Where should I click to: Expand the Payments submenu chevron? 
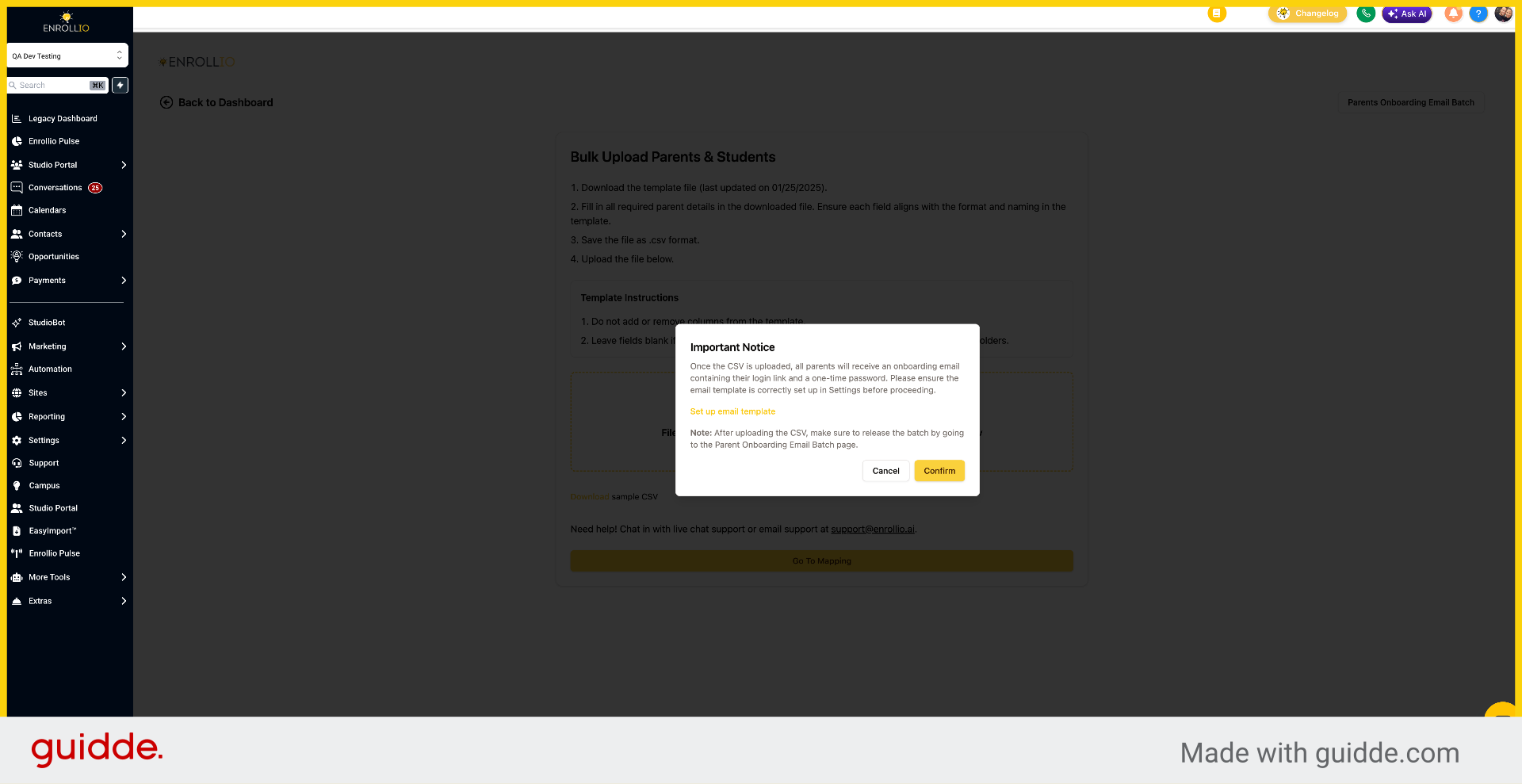(124, 281)
